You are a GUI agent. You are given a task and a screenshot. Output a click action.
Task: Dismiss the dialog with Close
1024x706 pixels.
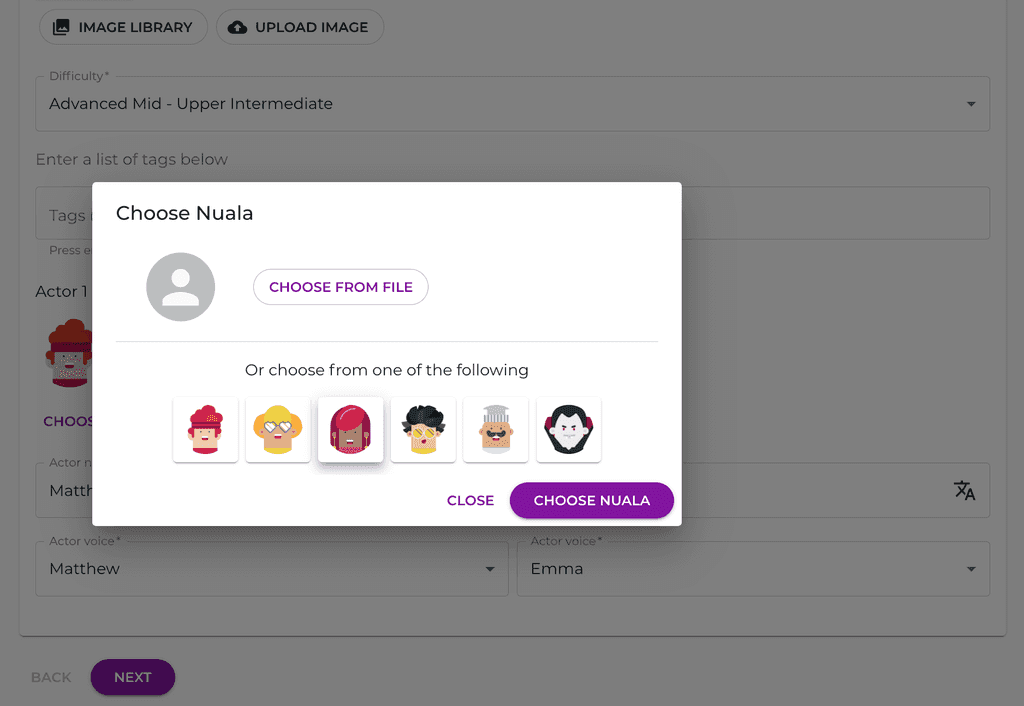pyautogui.click(x=470, y=500)
